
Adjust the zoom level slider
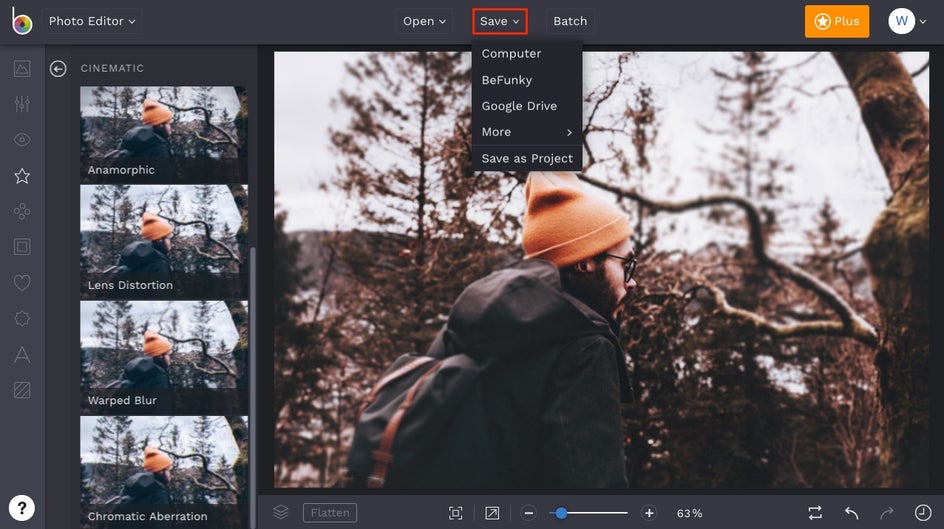click(x=589, y=513)
